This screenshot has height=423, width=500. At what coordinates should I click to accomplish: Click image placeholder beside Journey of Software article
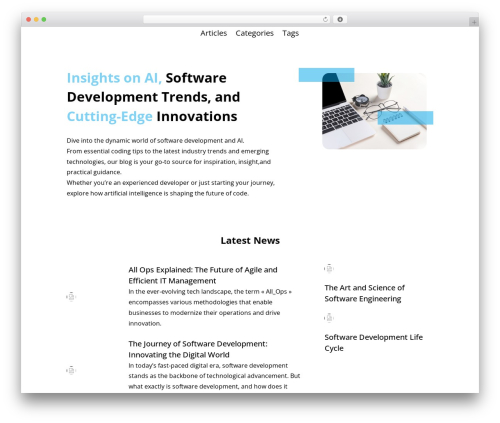coord(71,370)
